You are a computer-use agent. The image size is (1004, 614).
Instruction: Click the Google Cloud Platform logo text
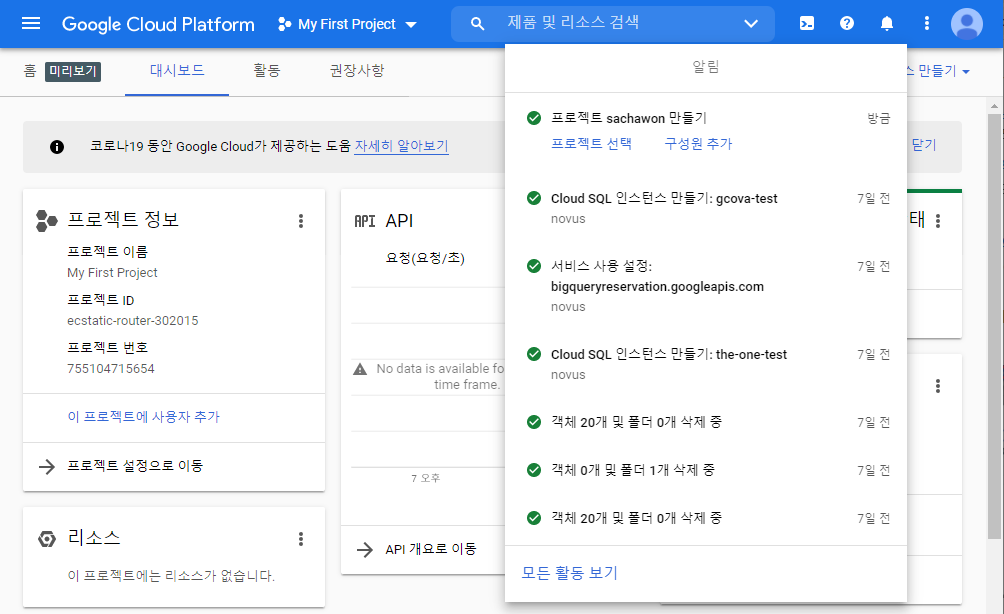pyautogui.click(x=158, y=24)
